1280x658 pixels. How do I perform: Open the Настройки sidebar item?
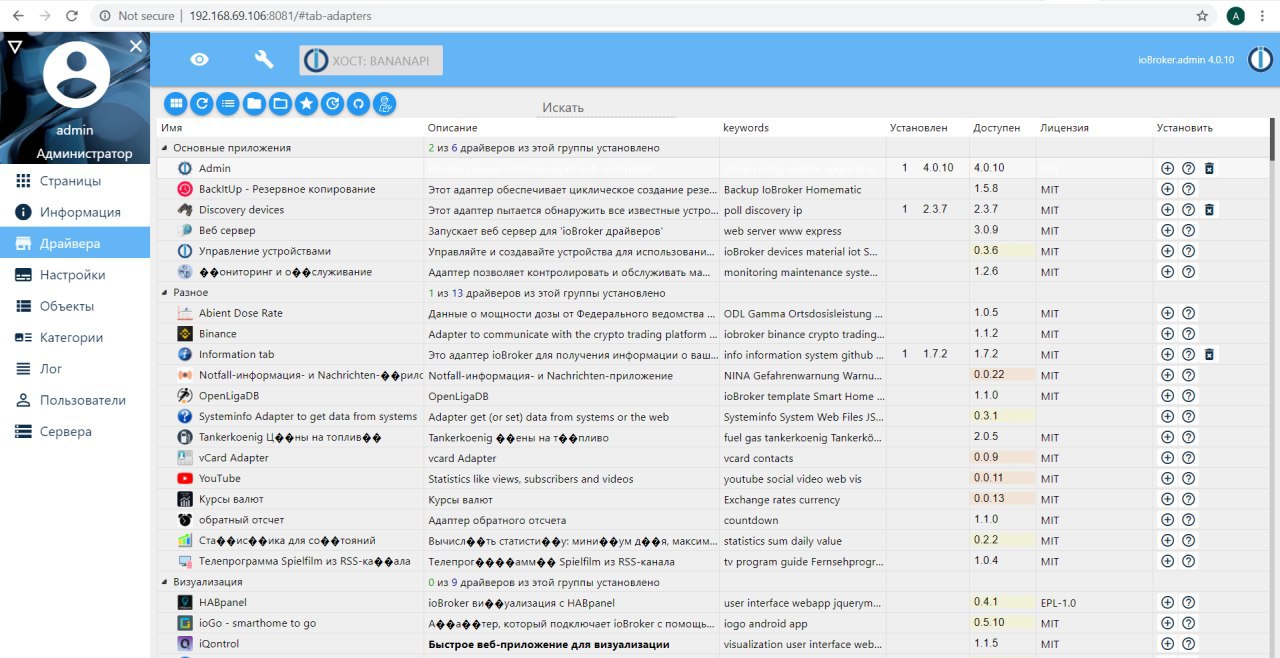(x=75, y=275)
